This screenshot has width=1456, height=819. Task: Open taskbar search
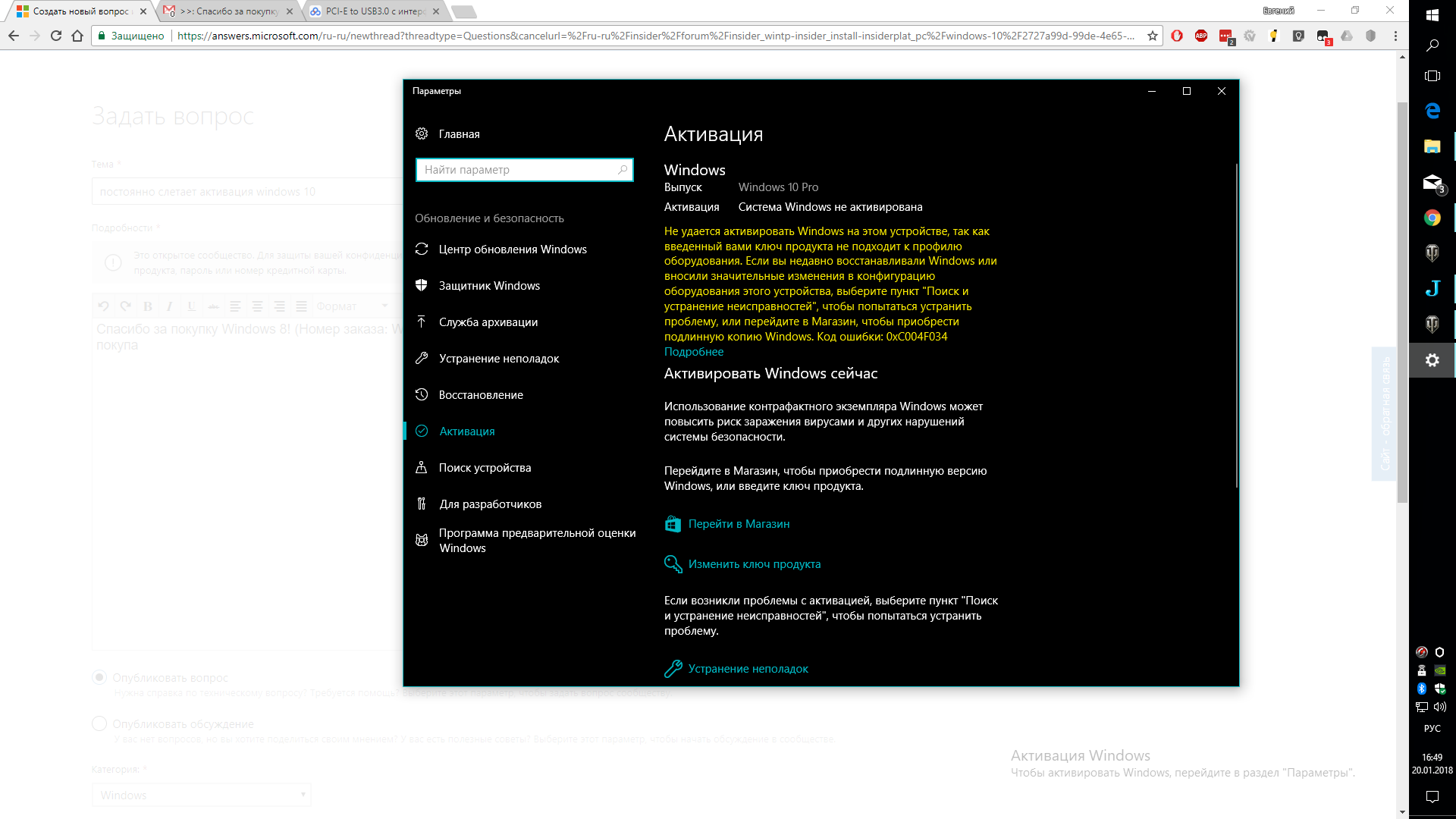click(x=1432, y=45)
